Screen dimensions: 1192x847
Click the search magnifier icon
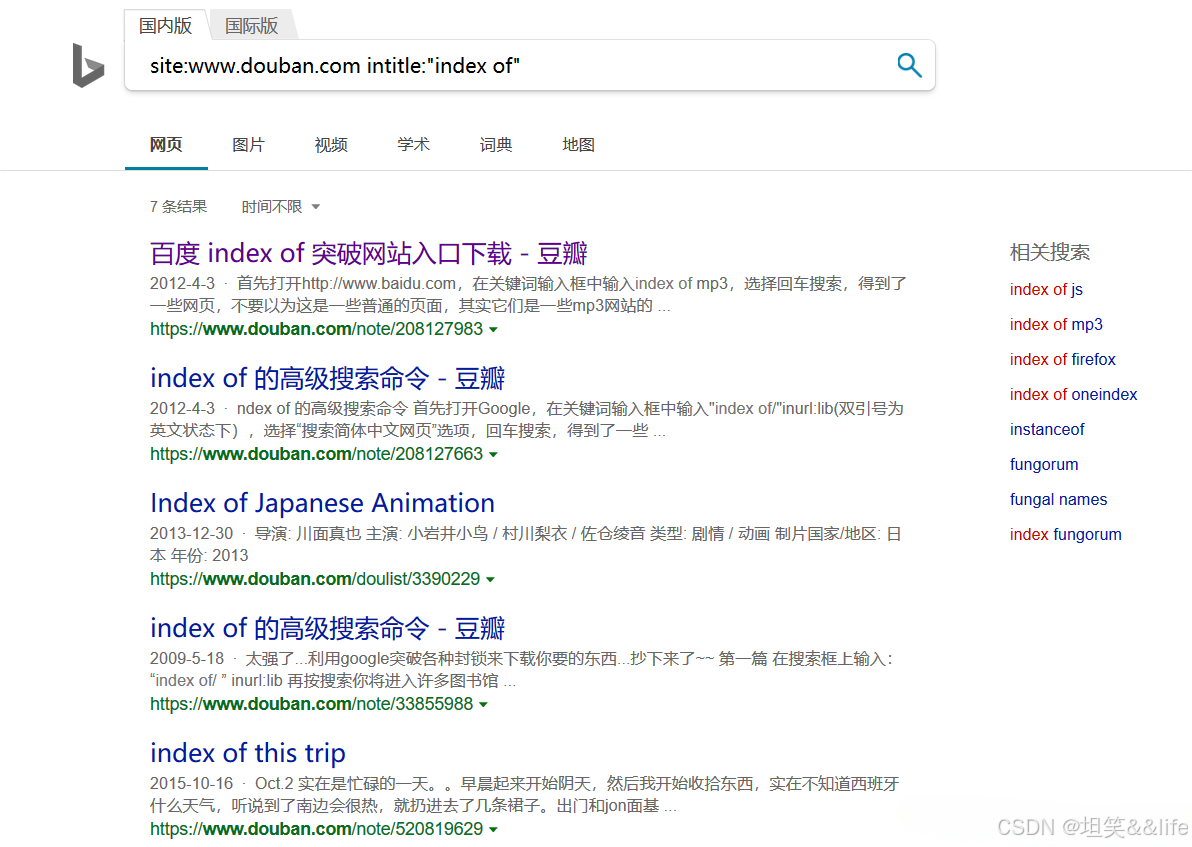tap(908, 64)
